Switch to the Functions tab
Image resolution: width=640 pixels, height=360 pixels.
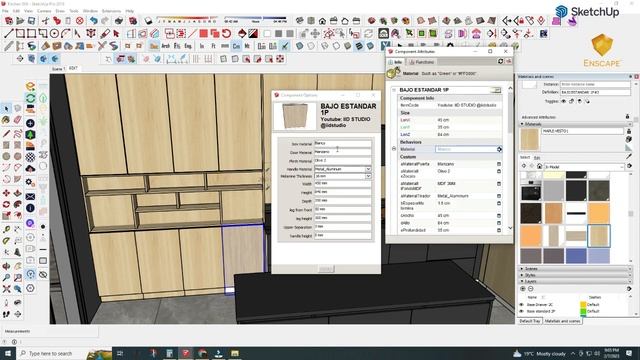pos(422,62)
